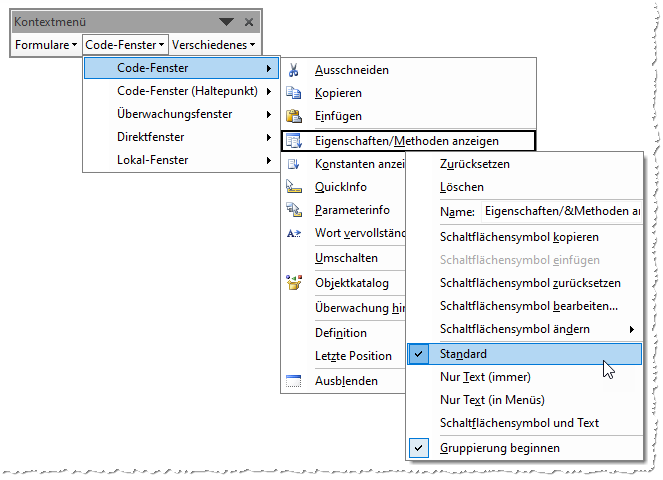Screen dimensions: 663x480
Task: Click the QuickInfo icon
Action: [x=294, y=187]
